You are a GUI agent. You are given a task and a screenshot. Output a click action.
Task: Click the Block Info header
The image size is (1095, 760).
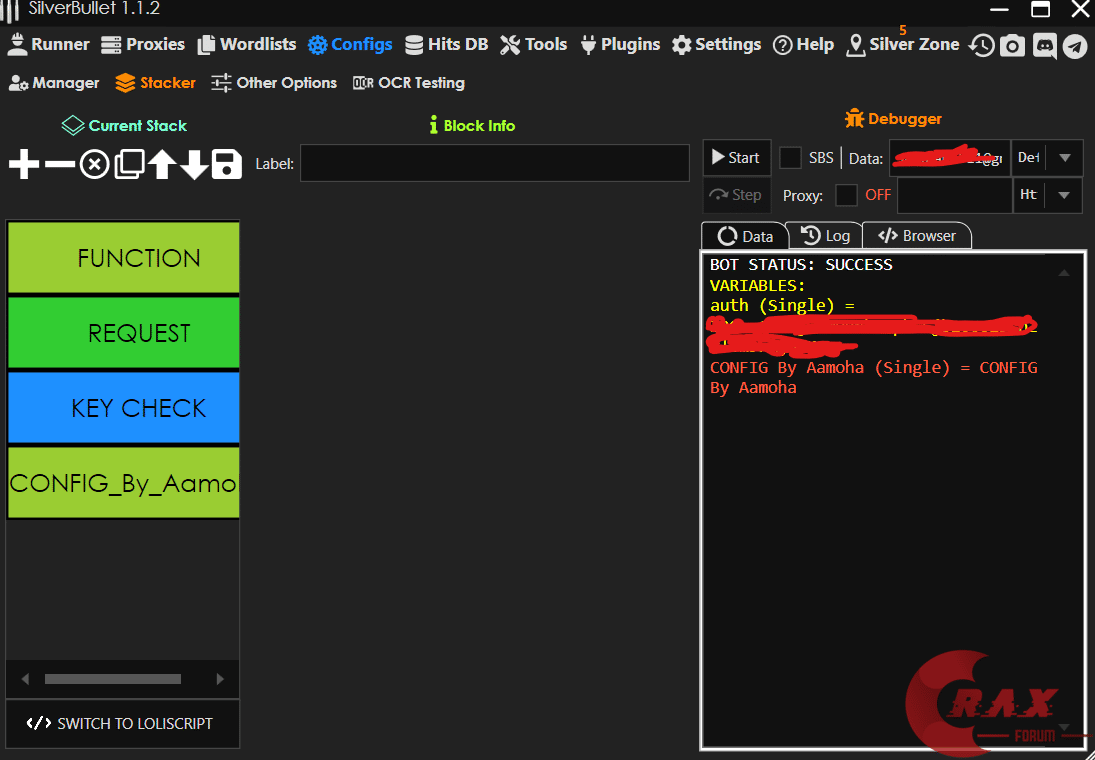point(472,126)
